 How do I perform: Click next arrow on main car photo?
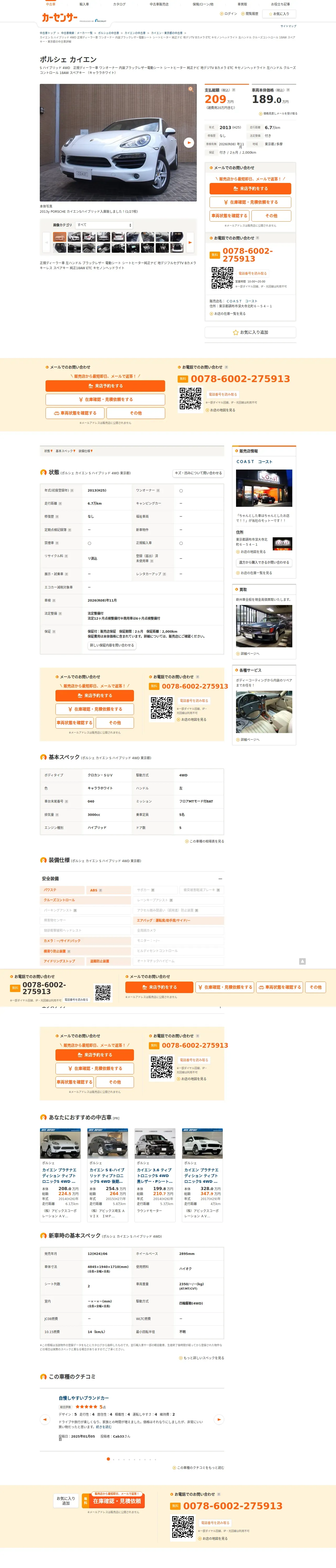pos(188,142)
